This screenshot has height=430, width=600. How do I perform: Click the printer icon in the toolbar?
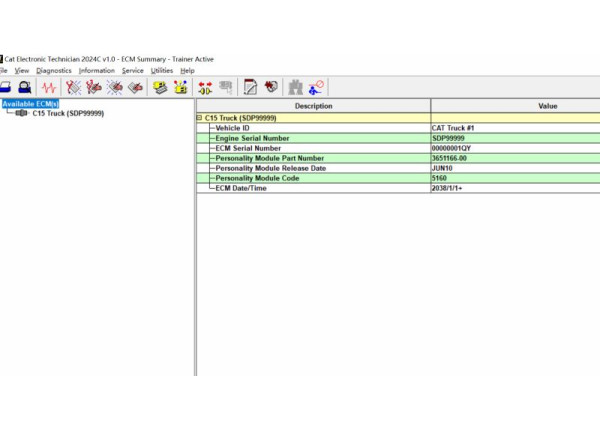[x=5, y=87]
